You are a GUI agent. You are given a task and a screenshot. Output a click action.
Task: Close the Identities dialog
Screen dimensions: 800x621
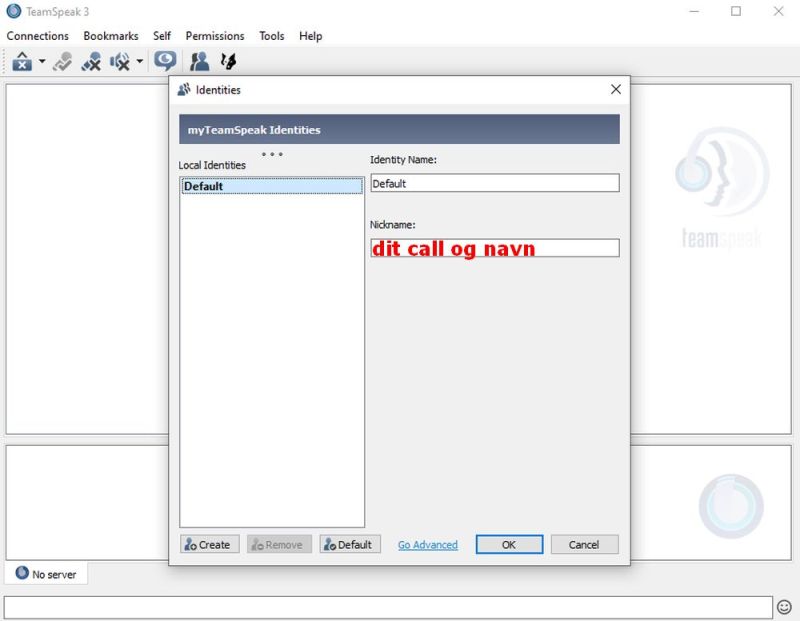tap(616, 90)
